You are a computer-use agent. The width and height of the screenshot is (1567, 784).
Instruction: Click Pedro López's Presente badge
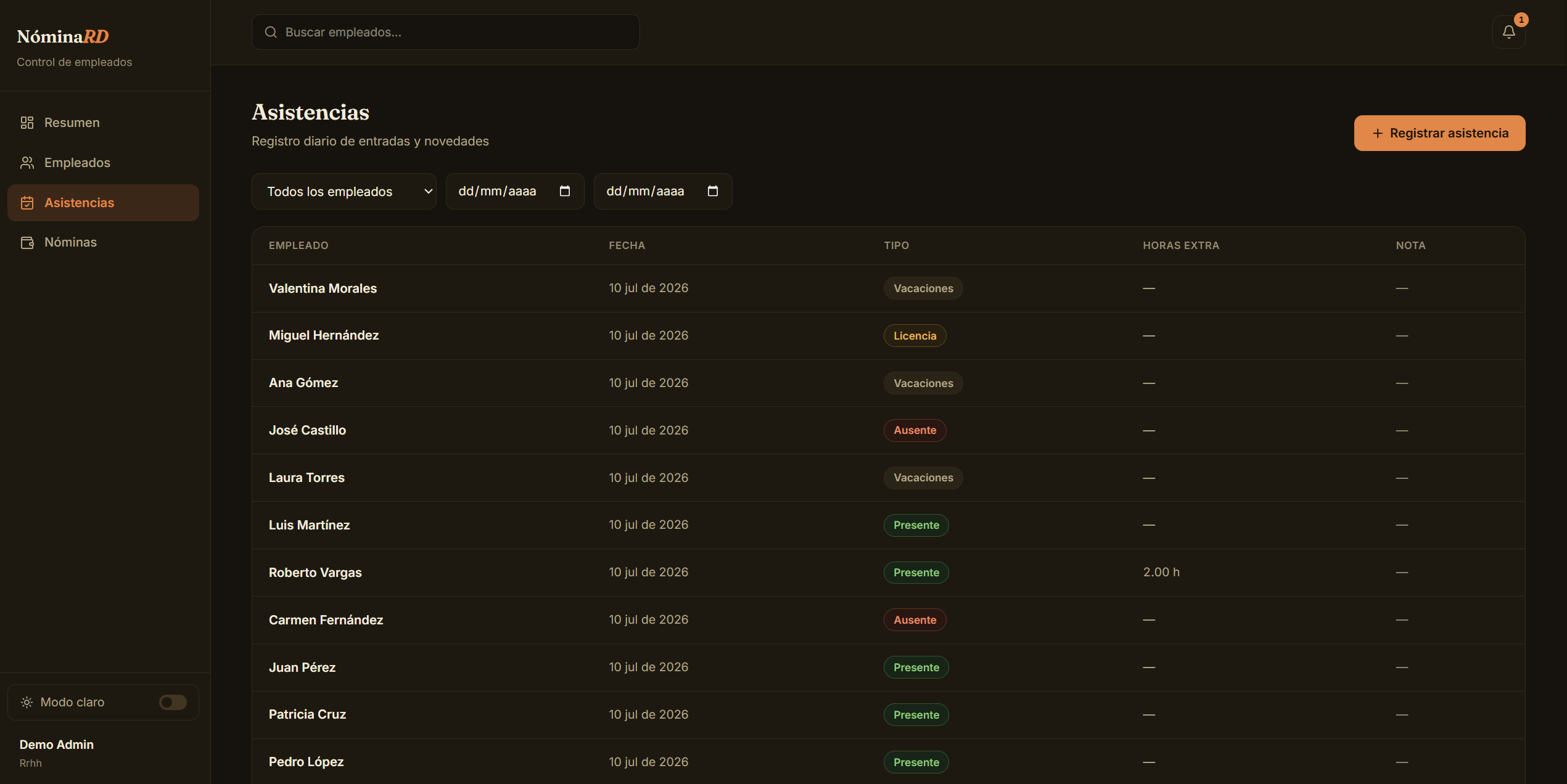click(x=916, y=762)
